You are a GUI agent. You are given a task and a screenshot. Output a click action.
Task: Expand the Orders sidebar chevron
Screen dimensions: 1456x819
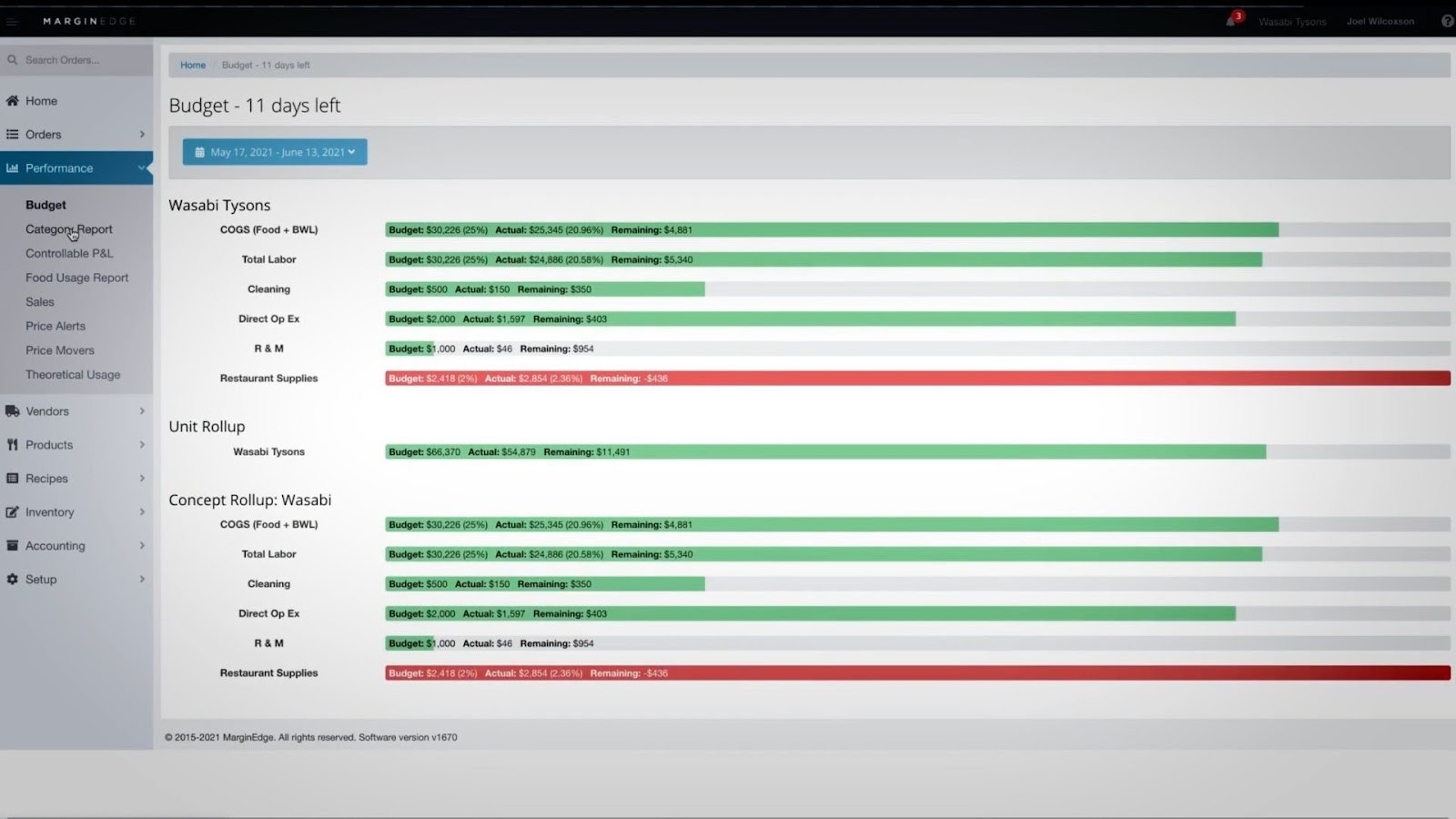pos(142,134)
